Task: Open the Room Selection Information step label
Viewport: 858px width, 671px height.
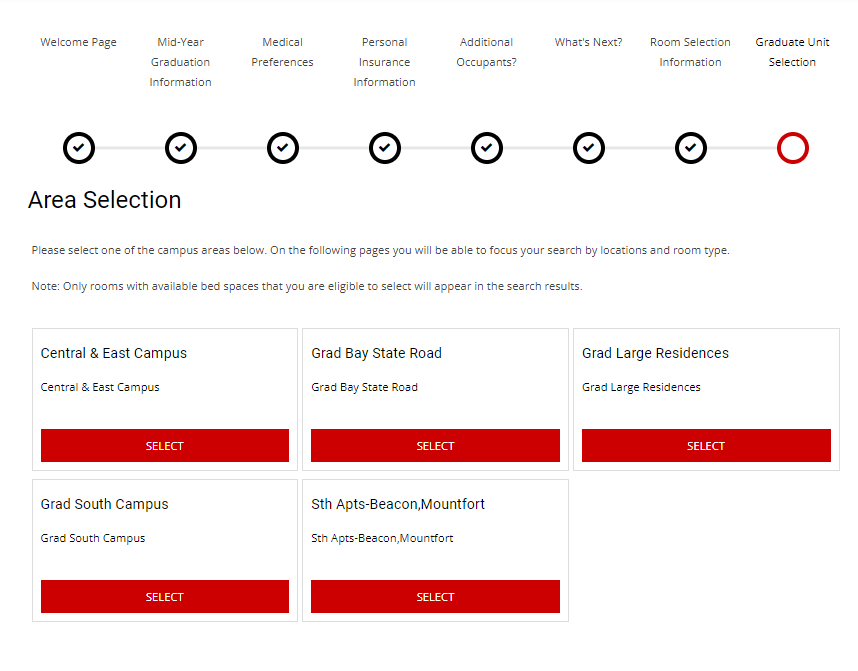Action: 691,52
